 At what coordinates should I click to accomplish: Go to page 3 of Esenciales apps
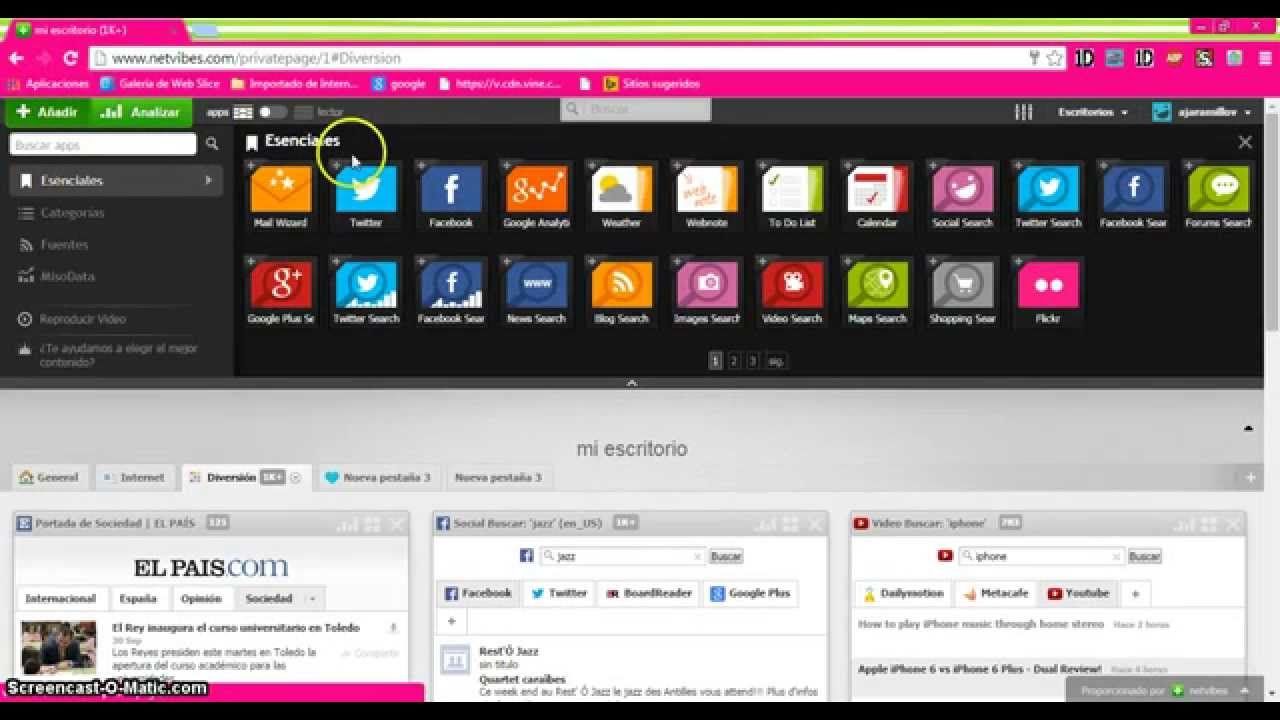(x=753, y=361)
